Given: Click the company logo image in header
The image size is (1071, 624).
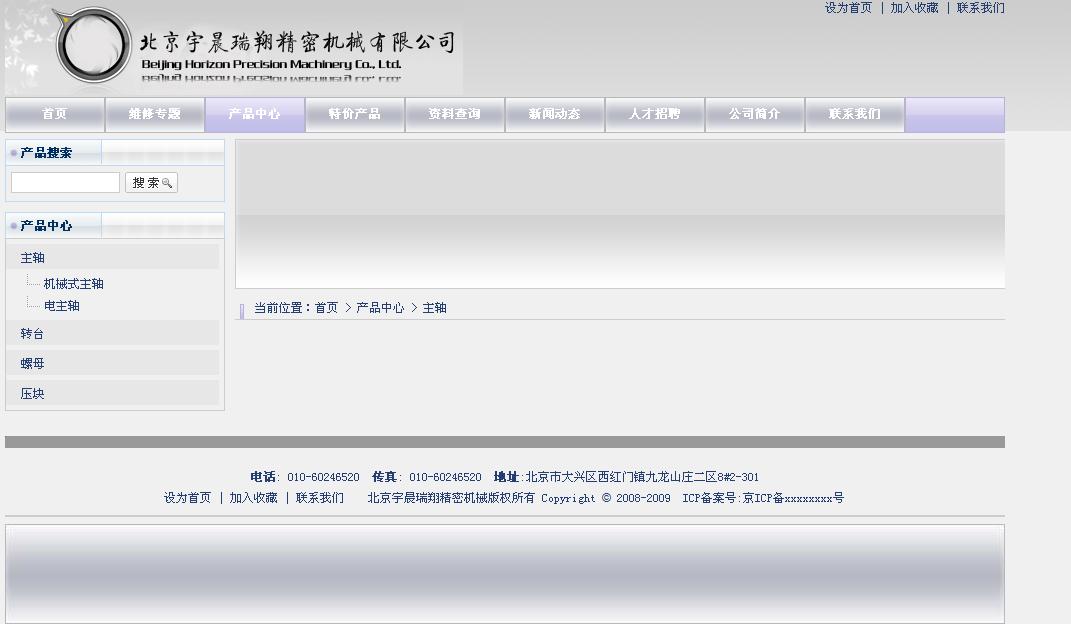Looking at the screenshot, I should [234, 48].
